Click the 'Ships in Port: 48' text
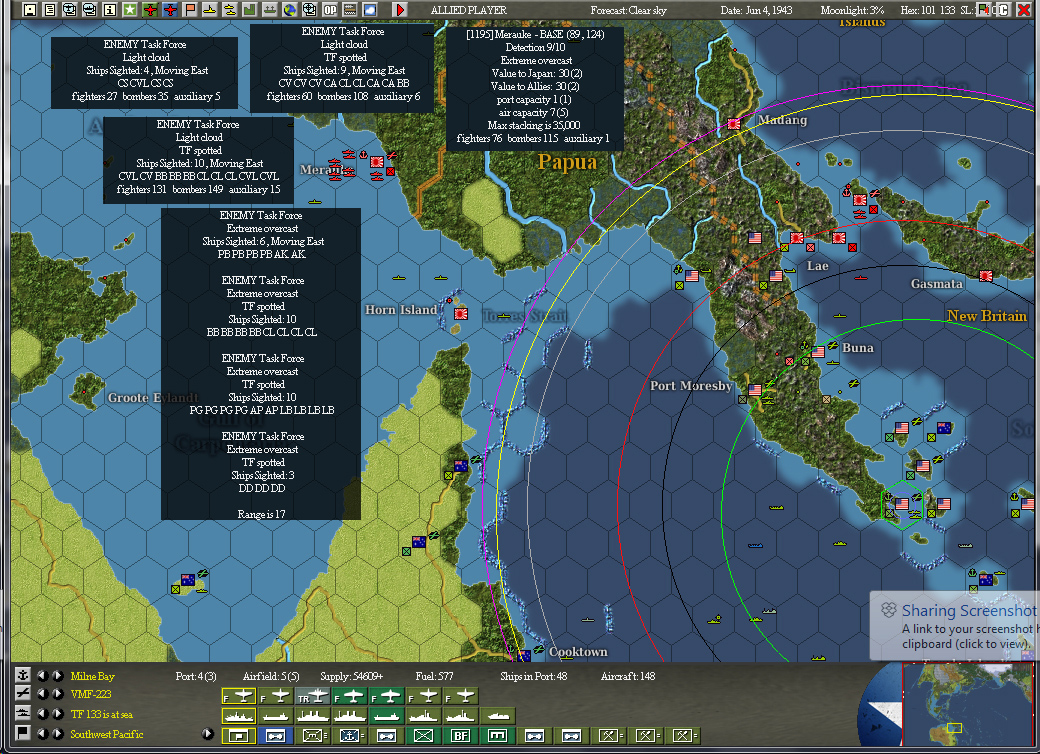 pyautogui.click(x=533, y=676)
